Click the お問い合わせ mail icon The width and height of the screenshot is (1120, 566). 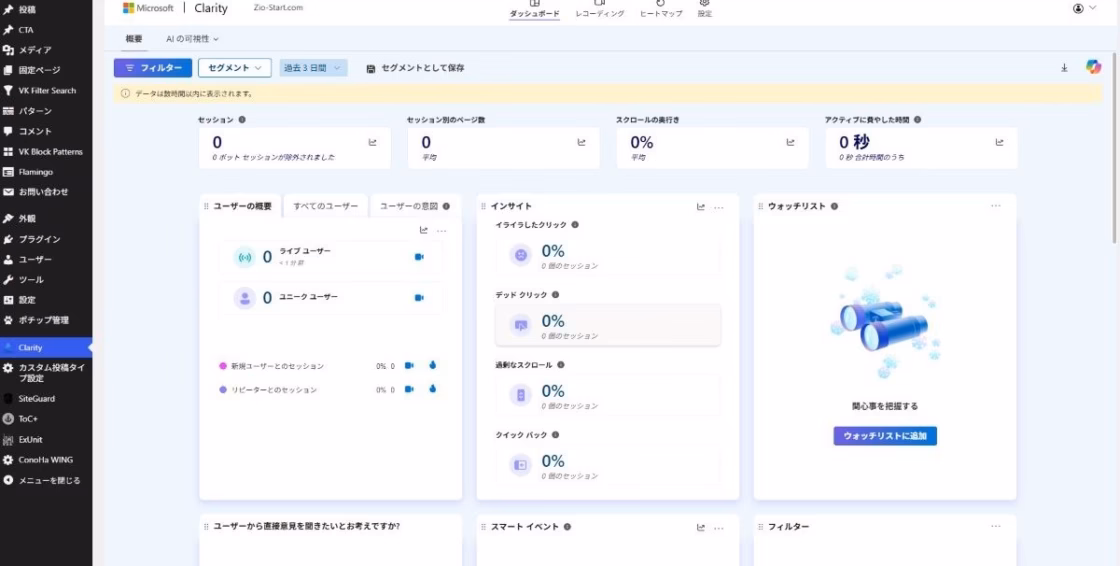click(x=9, y=192)
